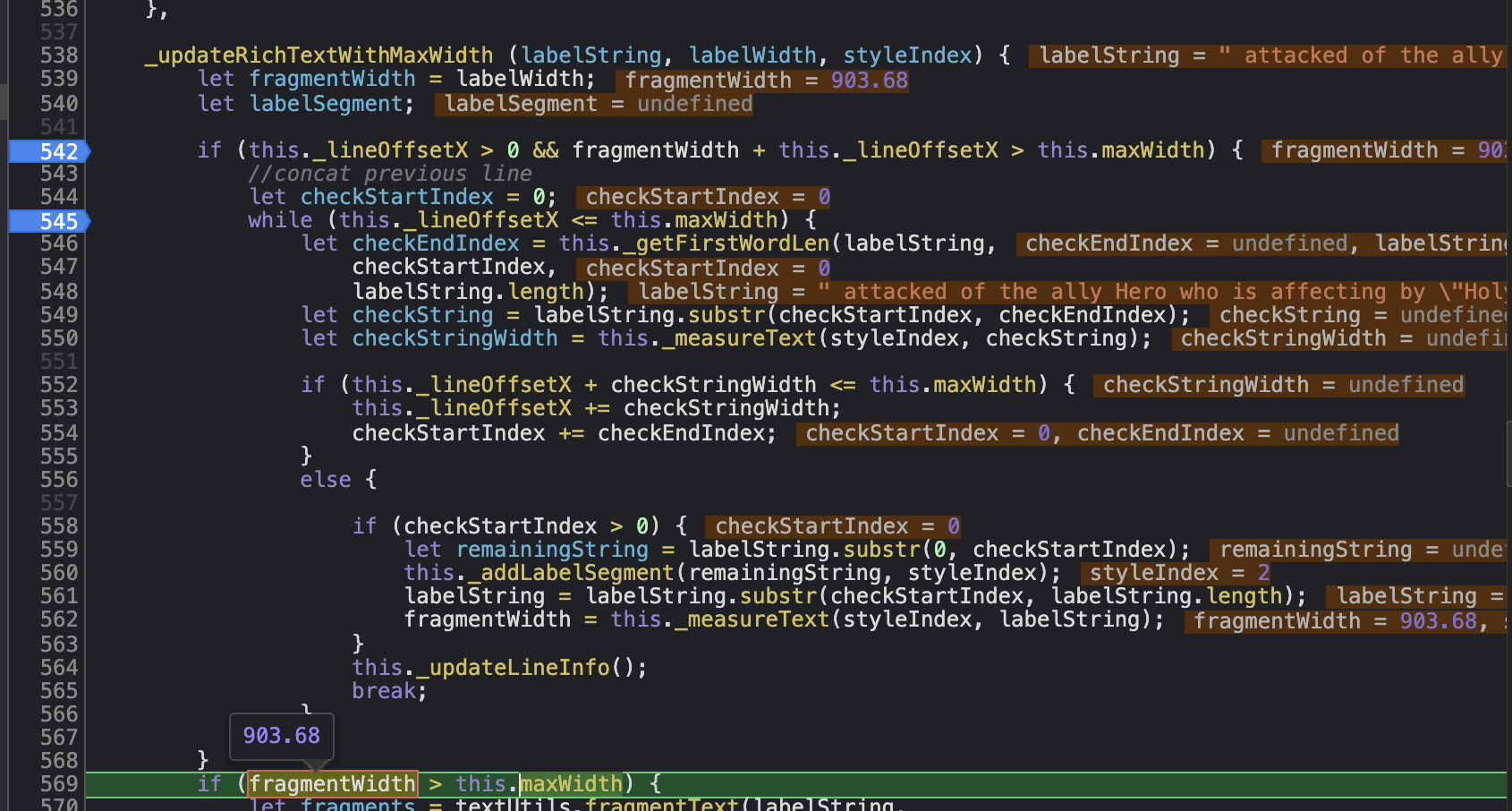1512x811 pixels.
Task: Click the 'else {' keyword on line 556
Action: coord(338,480)
